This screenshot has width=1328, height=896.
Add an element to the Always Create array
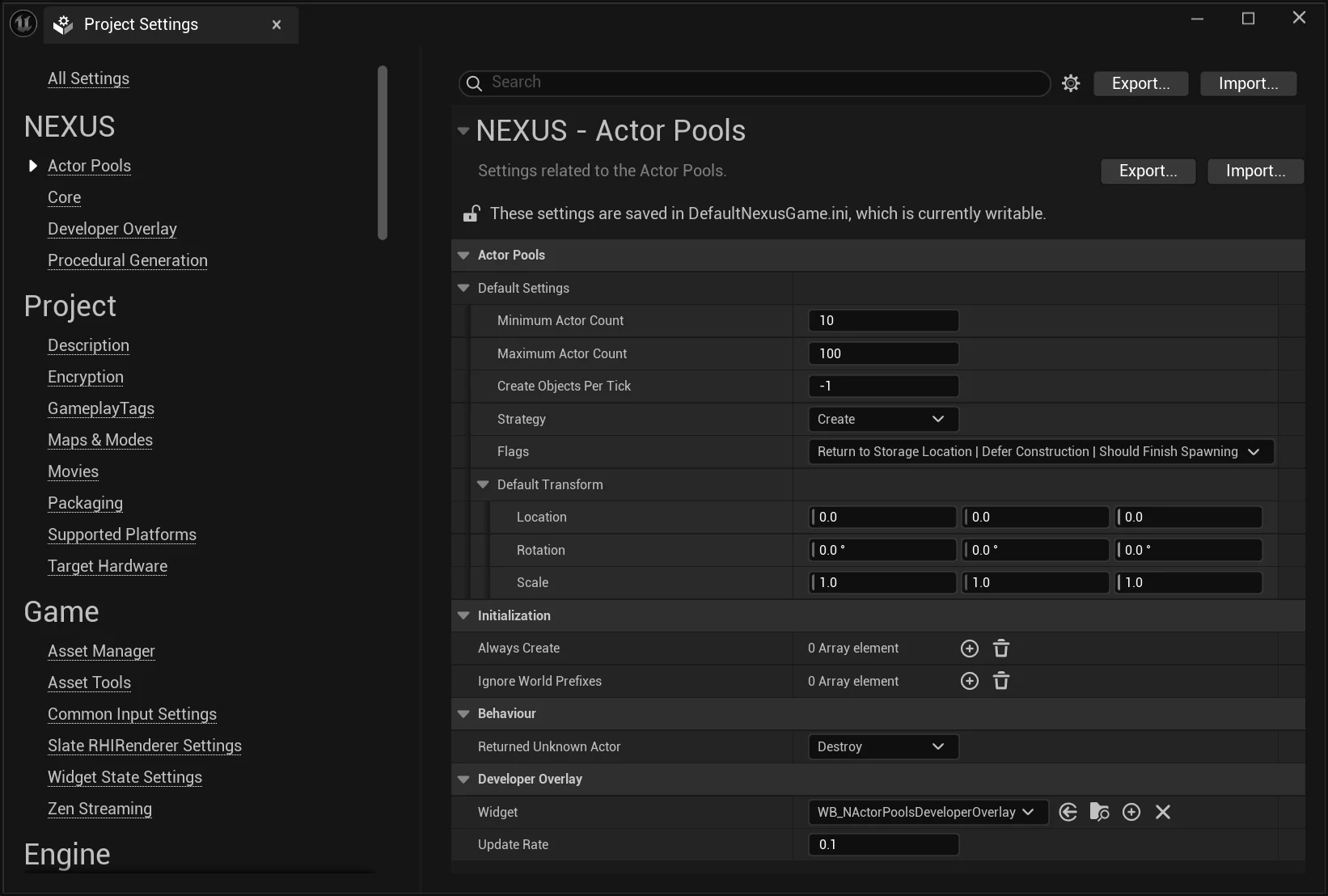pos(968,648)
